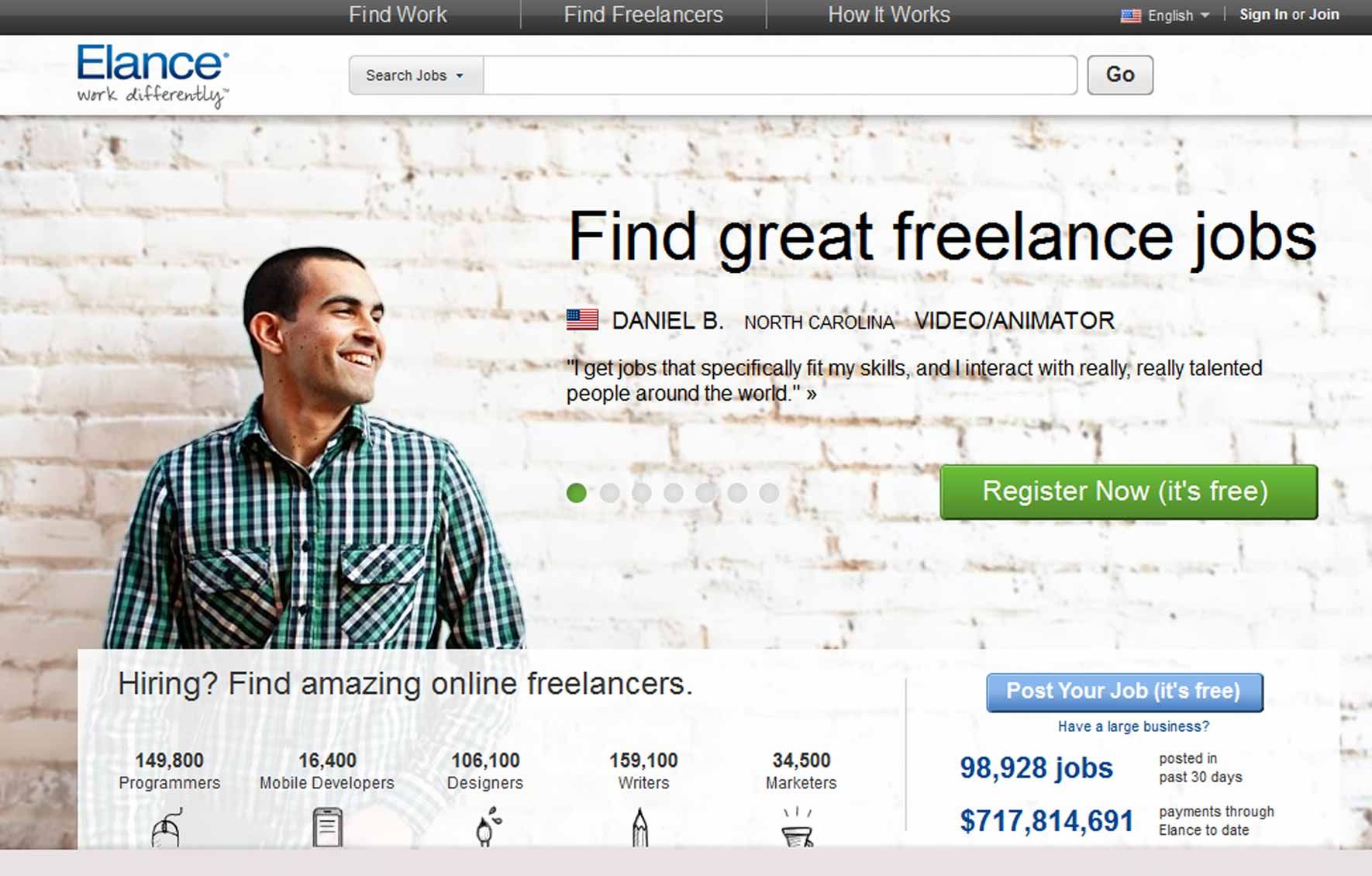Screen dimensions: 1372x876
Task: Click the Post Your Job button
Action: (x=1125, y=691)
